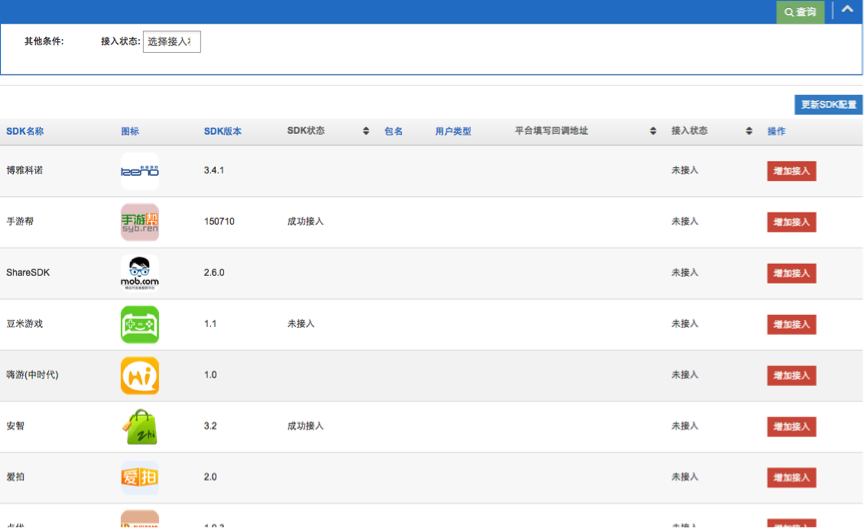
Task: Click the 用户类型 column header
Action: (x=453, y=131)
